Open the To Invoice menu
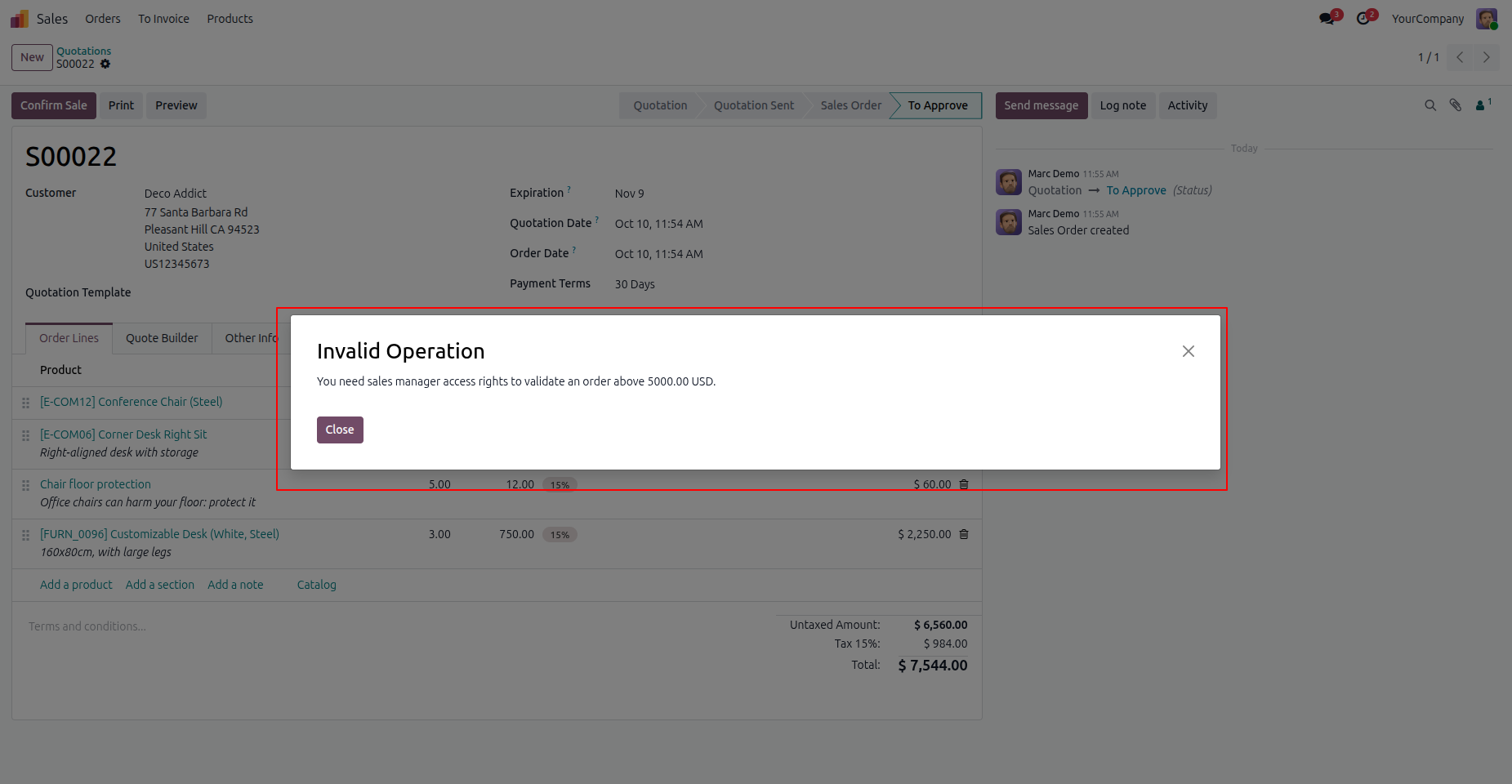 point(163,19)
